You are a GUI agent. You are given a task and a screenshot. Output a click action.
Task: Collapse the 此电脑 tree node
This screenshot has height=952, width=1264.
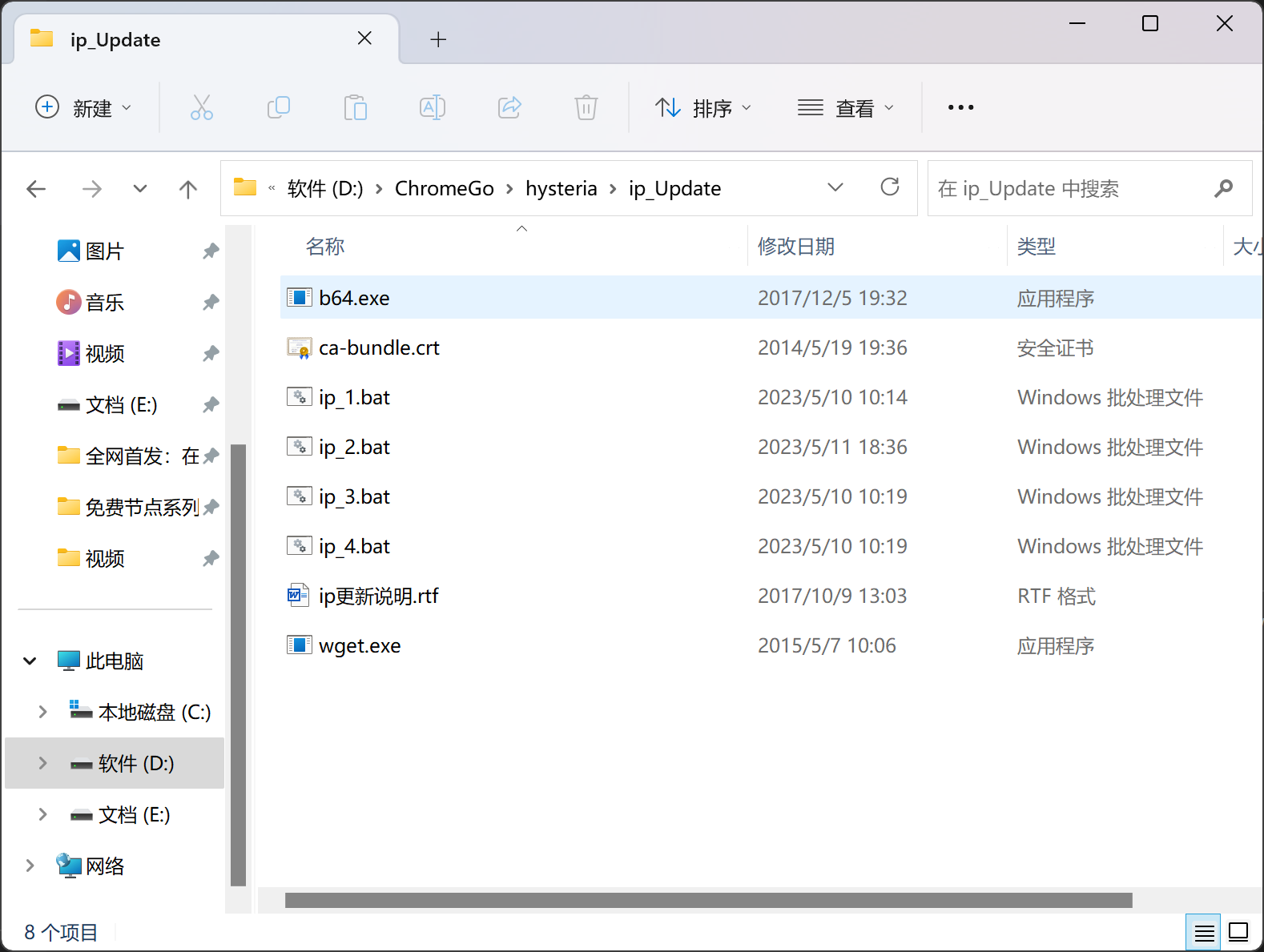click(30, 661)
